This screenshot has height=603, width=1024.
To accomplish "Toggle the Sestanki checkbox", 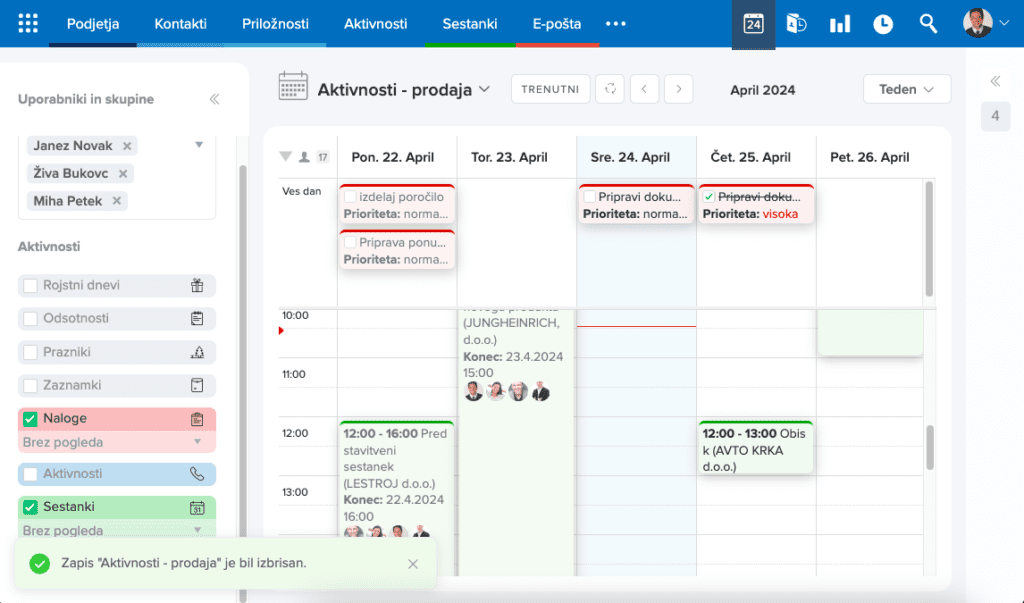I will (31, 507).
